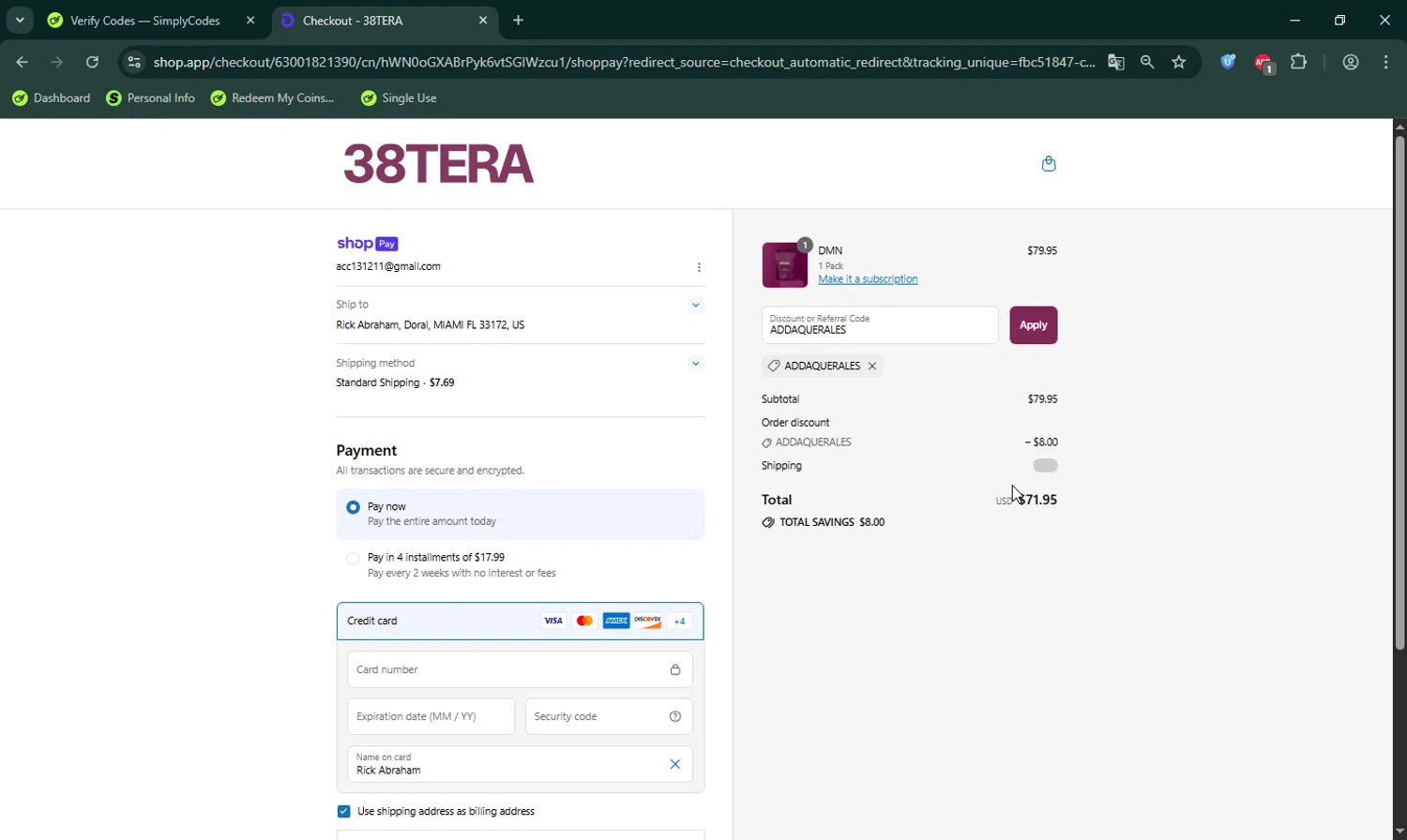1407x840 pixels.
Task: Close the Verify Codes tab
Action: pyautogui.click(x=250, y=20)
